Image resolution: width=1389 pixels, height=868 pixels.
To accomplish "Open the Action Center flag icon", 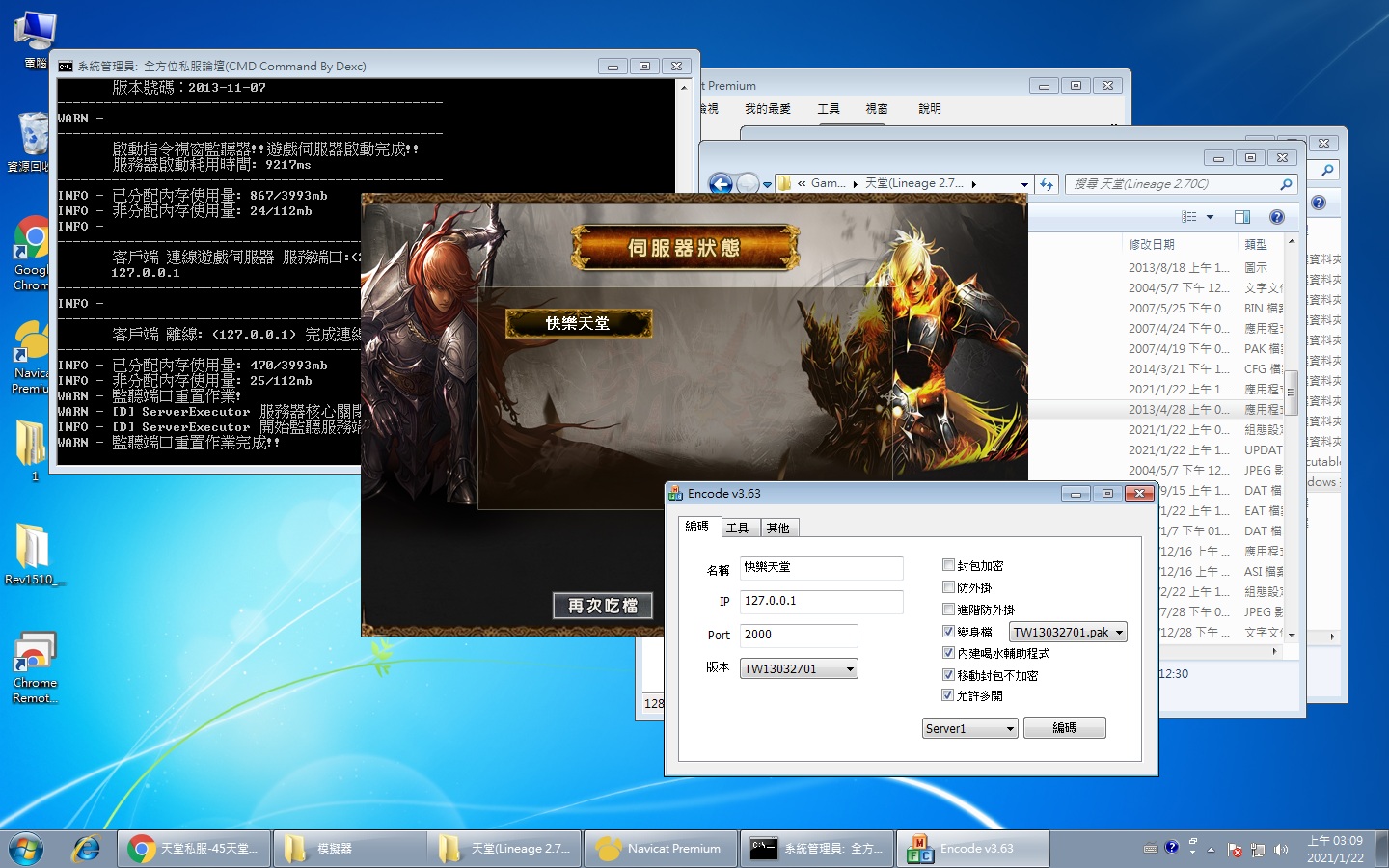I will (1235, 850).
